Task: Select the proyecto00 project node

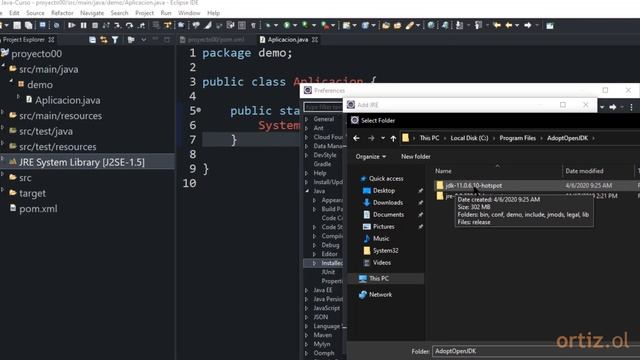Action: (x=36, y=54)
